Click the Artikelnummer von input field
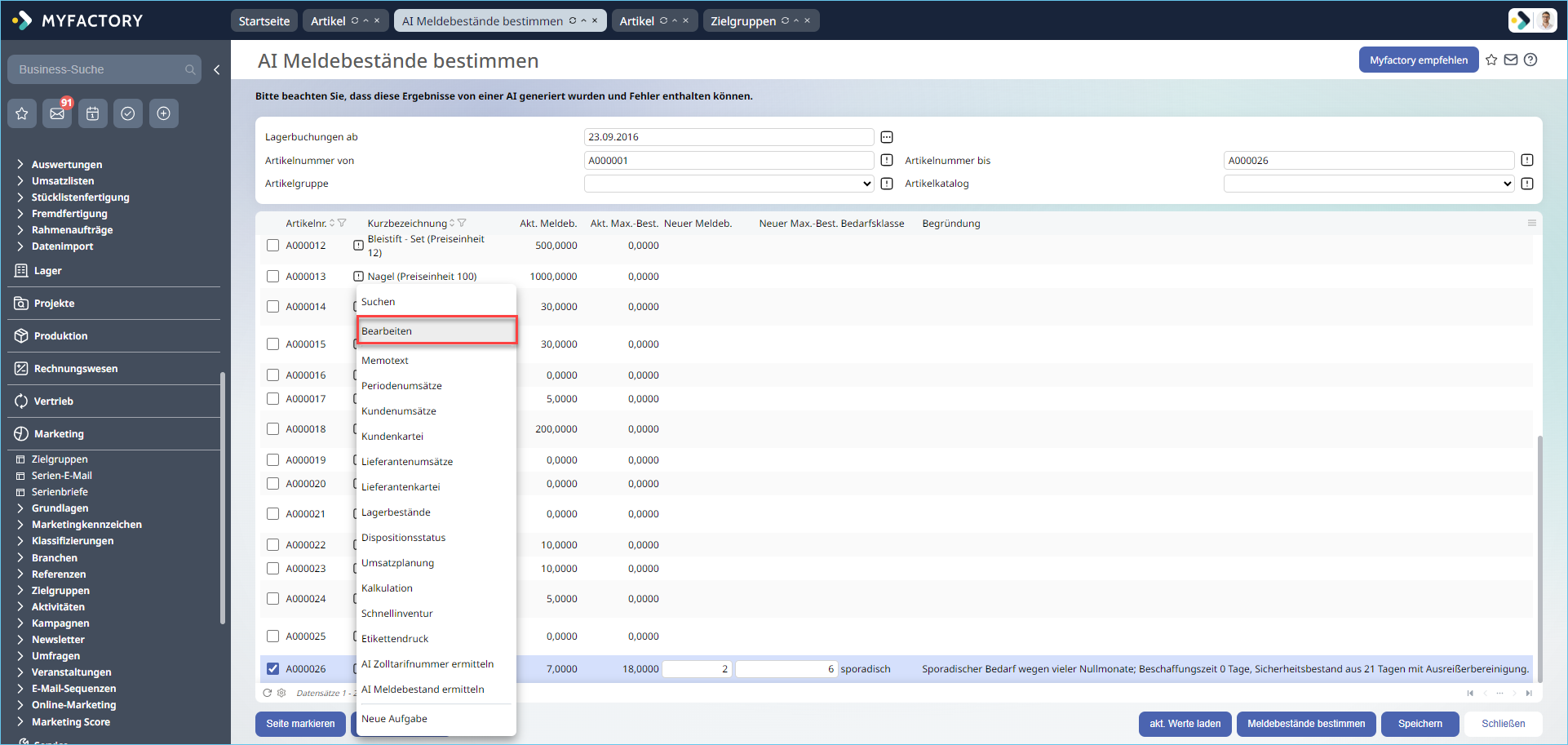 tap(729, 160)
